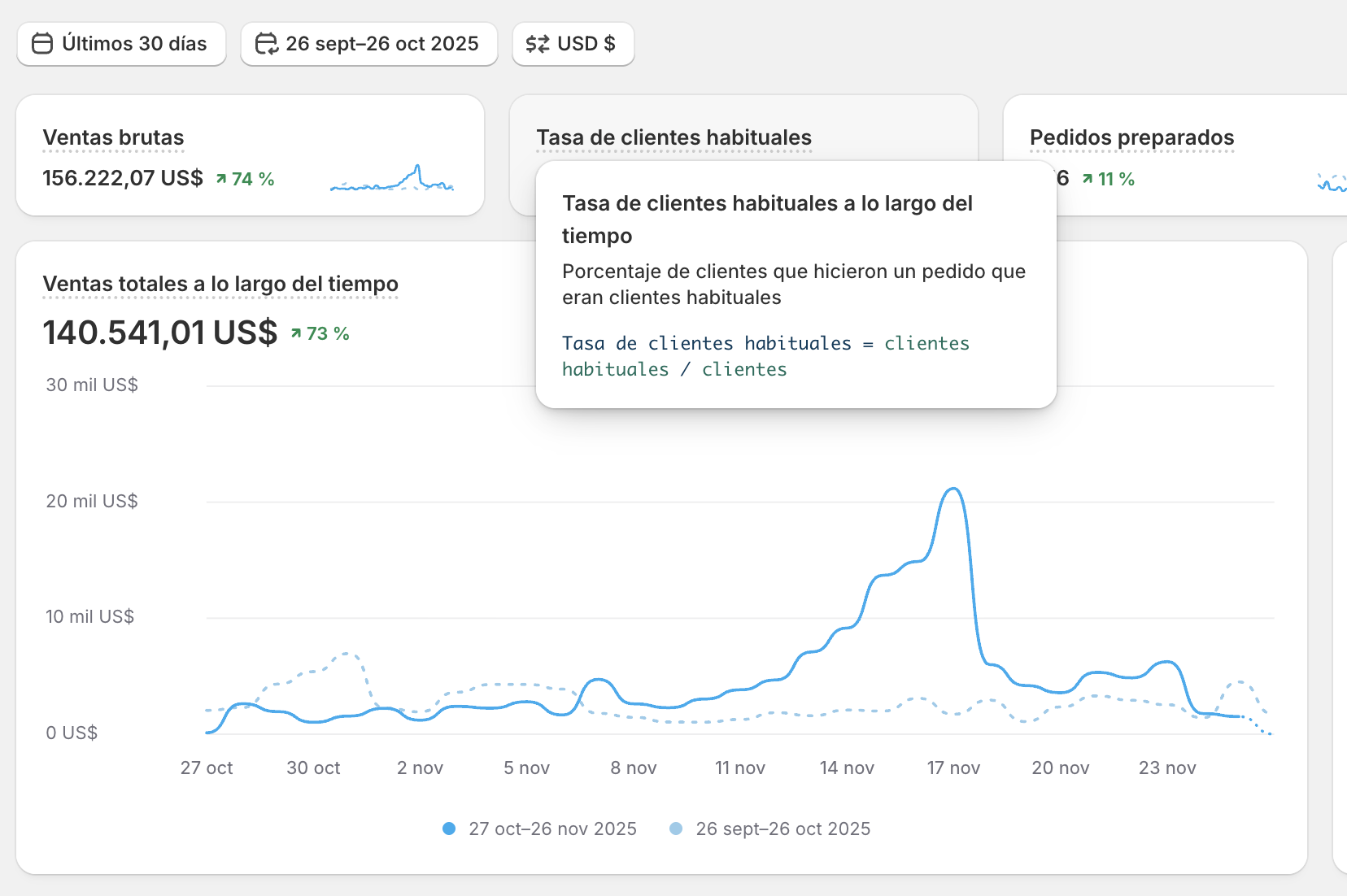Click the sales peak above 17 nov on the chart
The height and width of the screenshot is (896, 1347).
[x=953, y=489]
